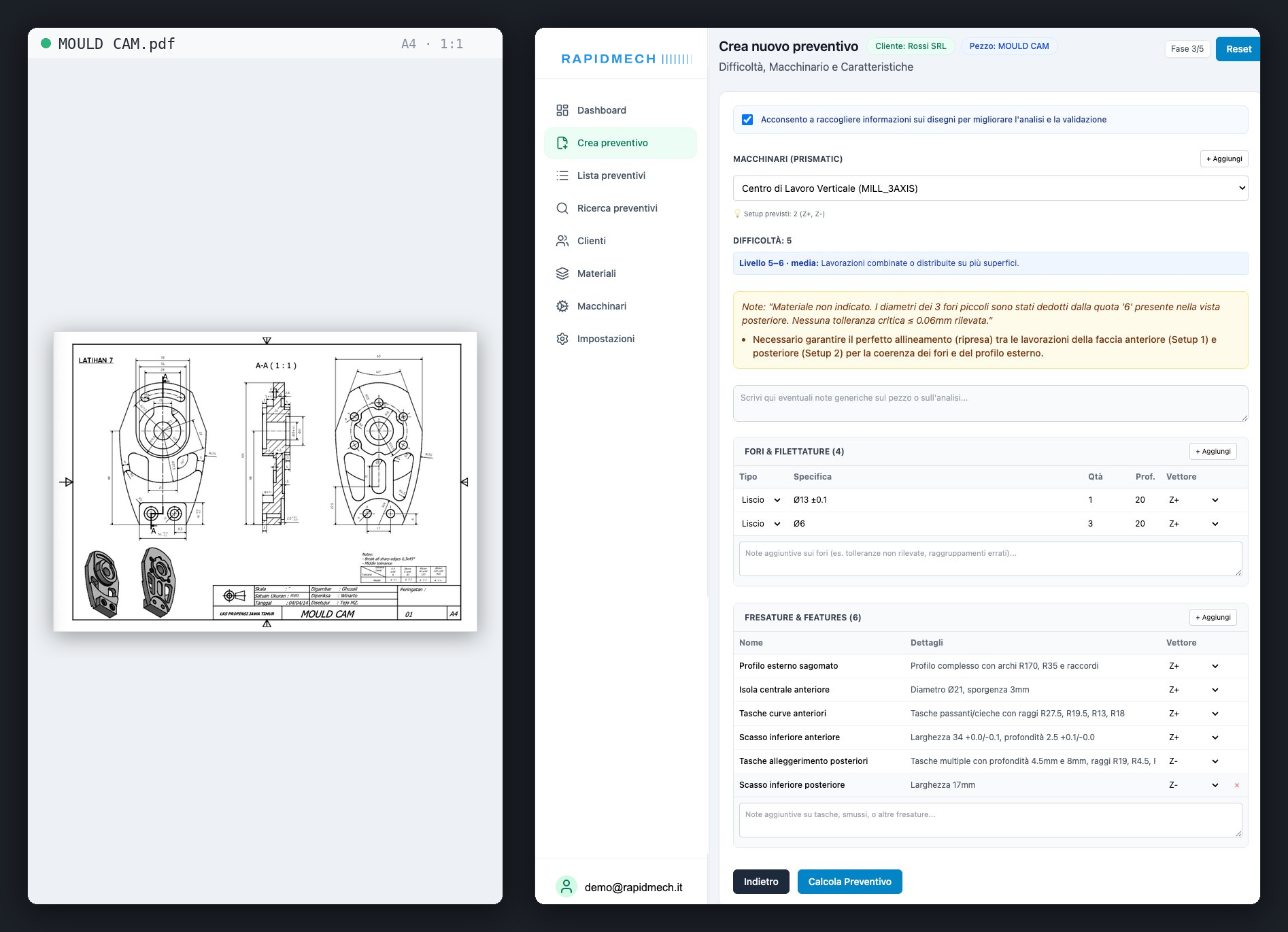Click the Profilo esterno sagomato name field
Image resolution: width=1288 pixels, height=932 pixels.
(x=820, y=666)
